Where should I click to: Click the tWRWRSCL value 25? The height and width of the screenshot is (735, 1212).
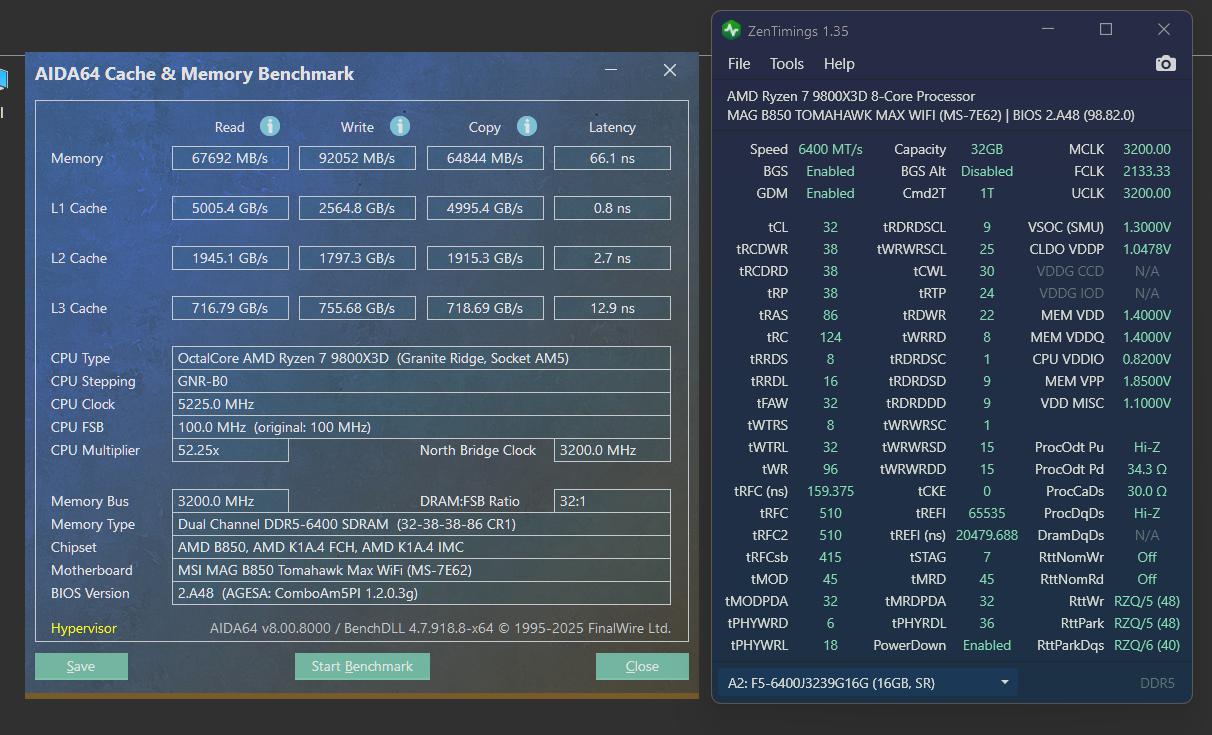(x=987, y=249)
